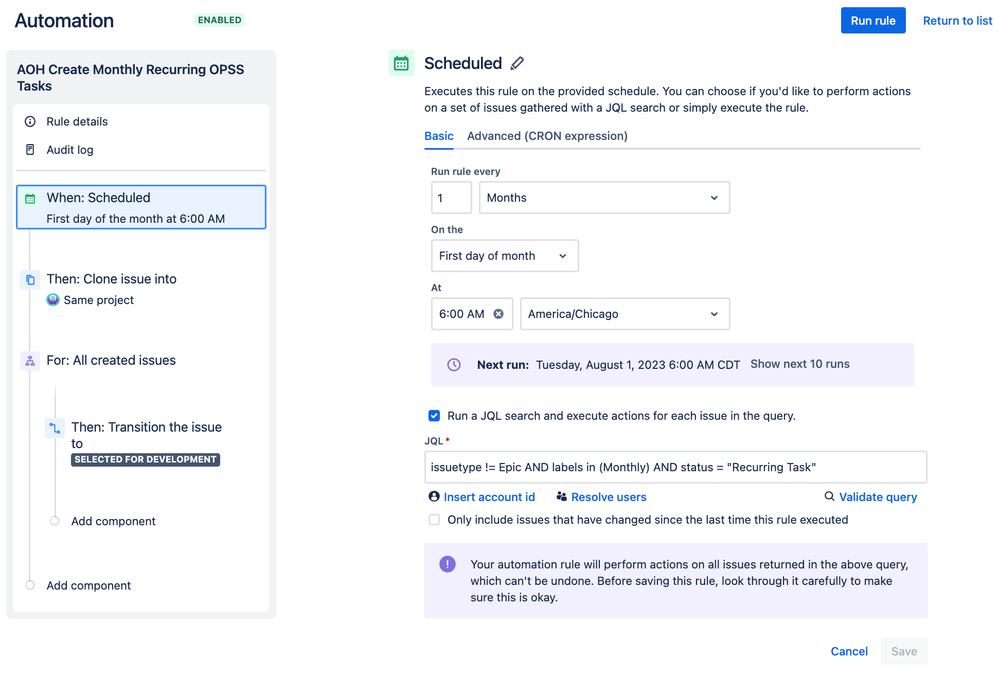Click into the JQL query field
Image resolution: width=999 pixels, height=676 pixels.
click(675, 467)
